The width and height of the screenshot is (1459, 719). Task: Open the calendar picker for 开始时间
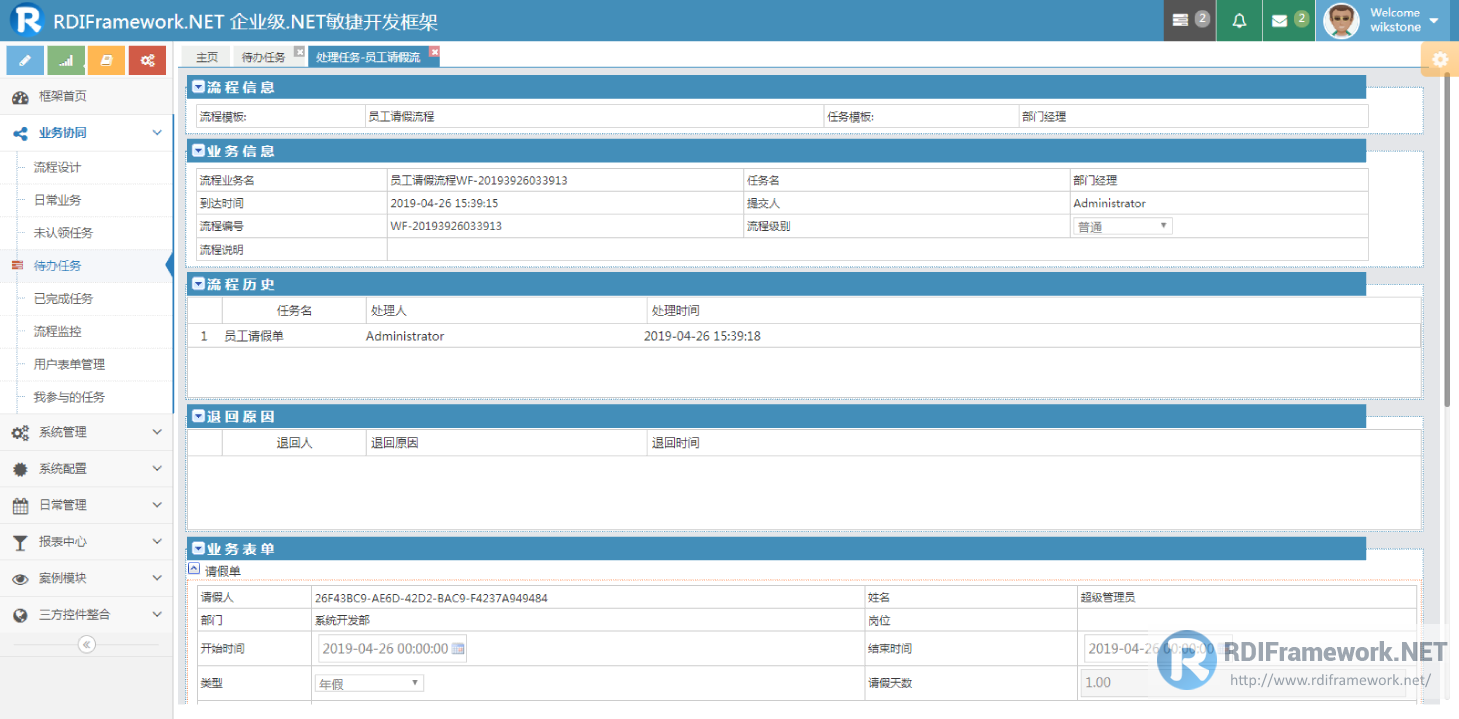[x=458, y=649]
